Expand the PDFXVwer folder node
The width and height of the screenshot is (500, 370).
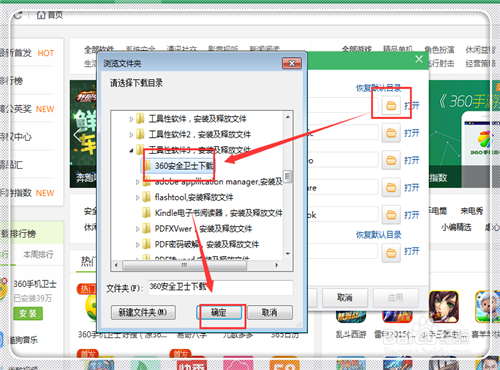[x=137, y=229]
